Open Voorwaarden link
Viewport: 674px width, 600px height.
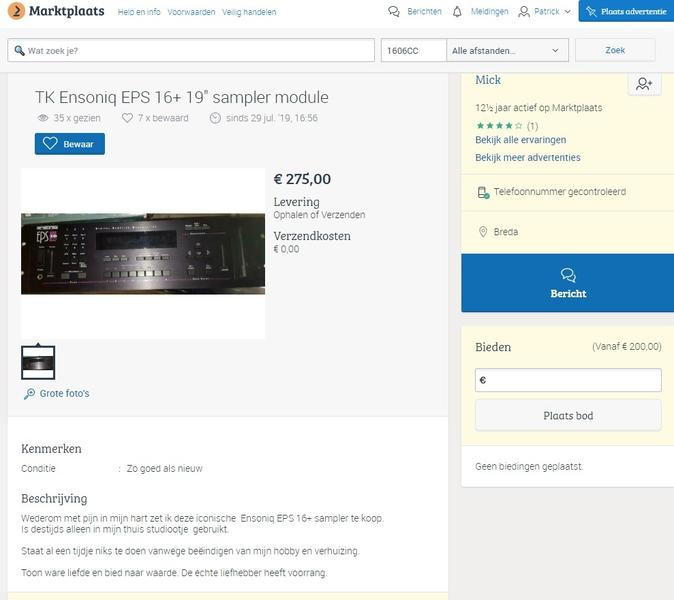click(191, 12)
